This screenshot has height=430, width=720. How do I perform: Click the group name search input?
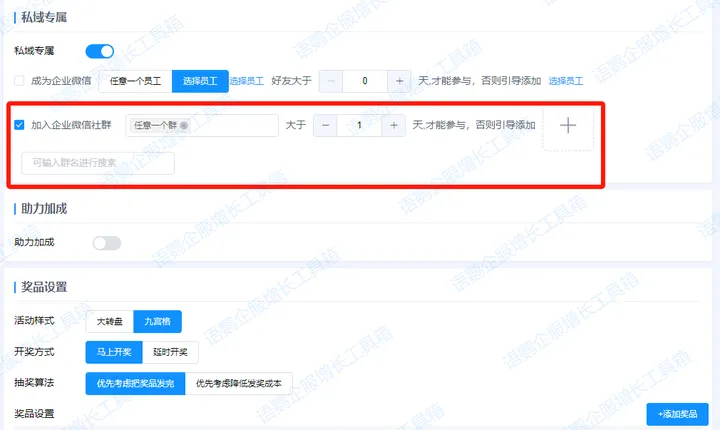98,163
